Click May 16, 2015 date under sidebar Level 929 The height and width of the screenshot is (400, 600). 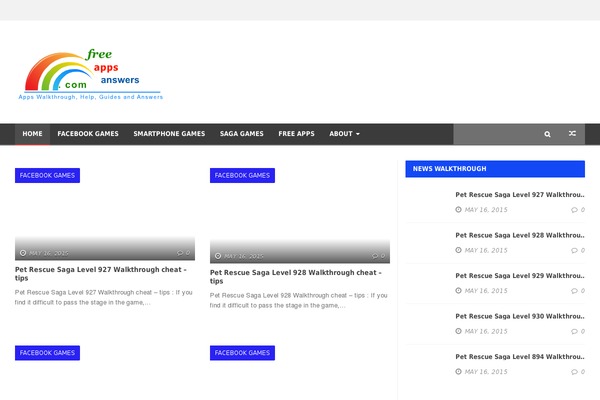486,291
